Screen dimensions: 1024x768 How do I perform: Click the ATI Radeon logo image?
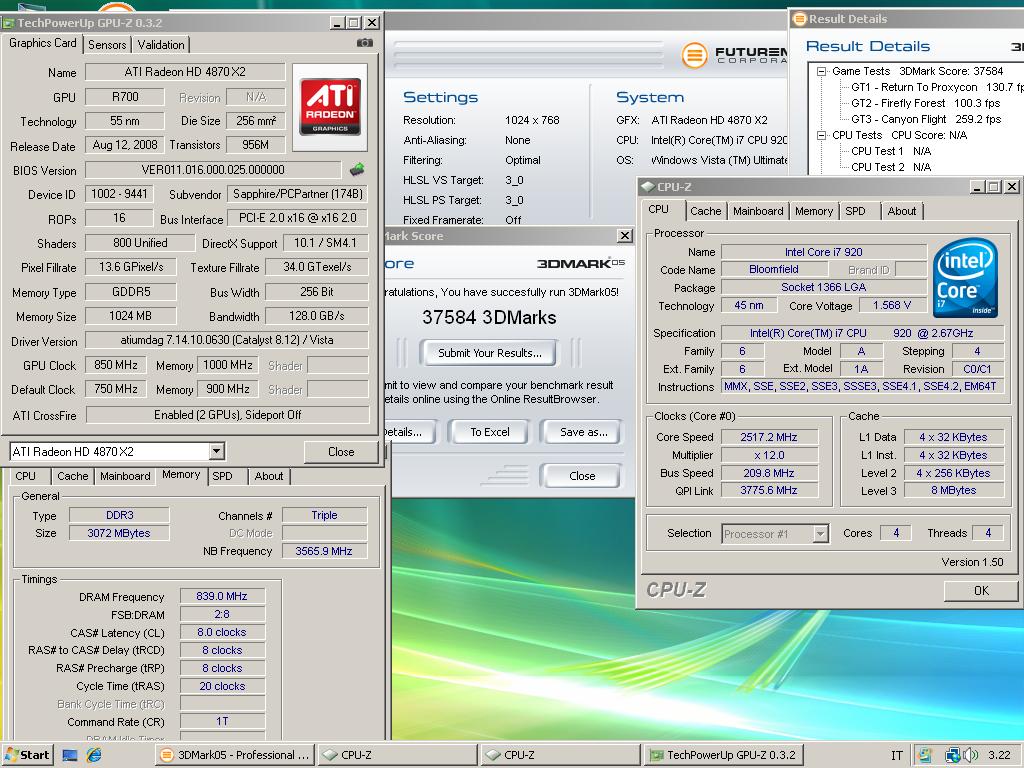pos(330,107)
